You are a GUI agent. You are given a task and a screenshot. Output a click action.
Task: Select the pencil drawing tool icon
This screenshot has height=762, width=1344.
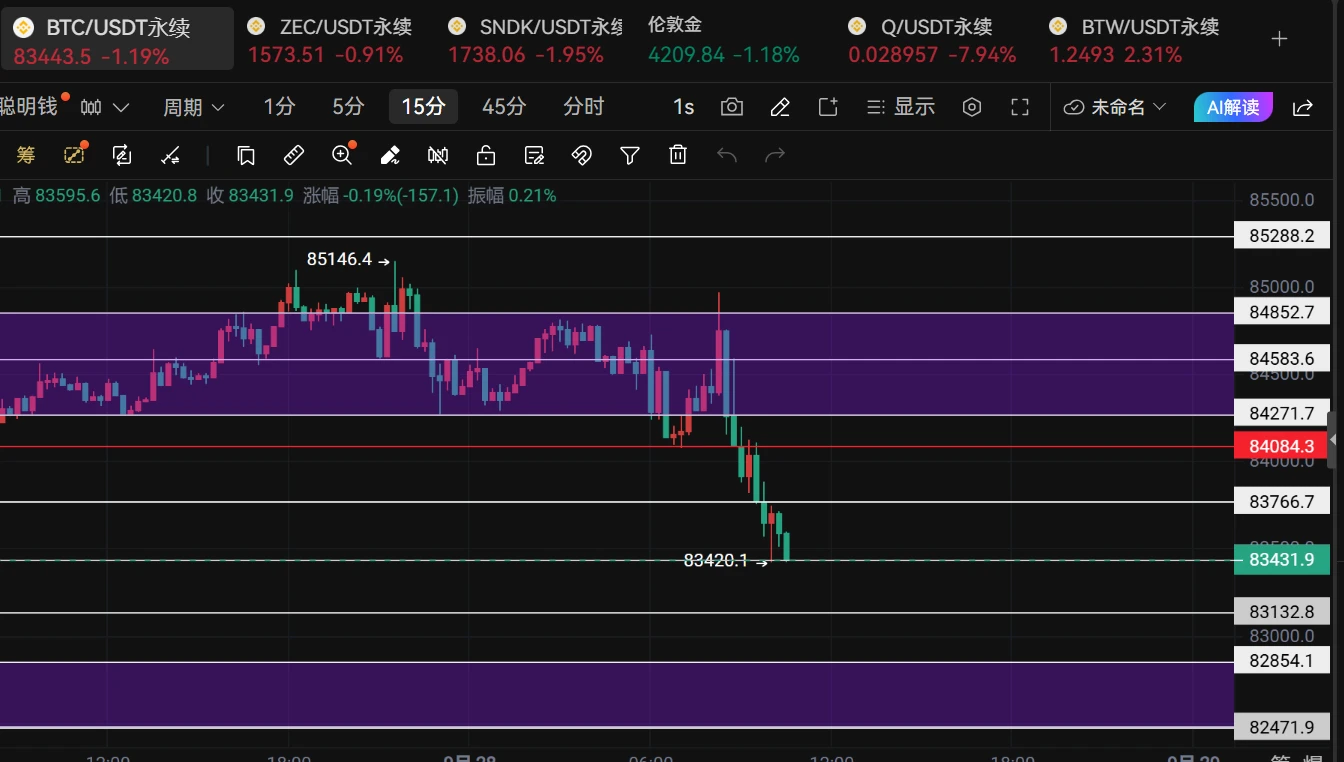[780, 107]
